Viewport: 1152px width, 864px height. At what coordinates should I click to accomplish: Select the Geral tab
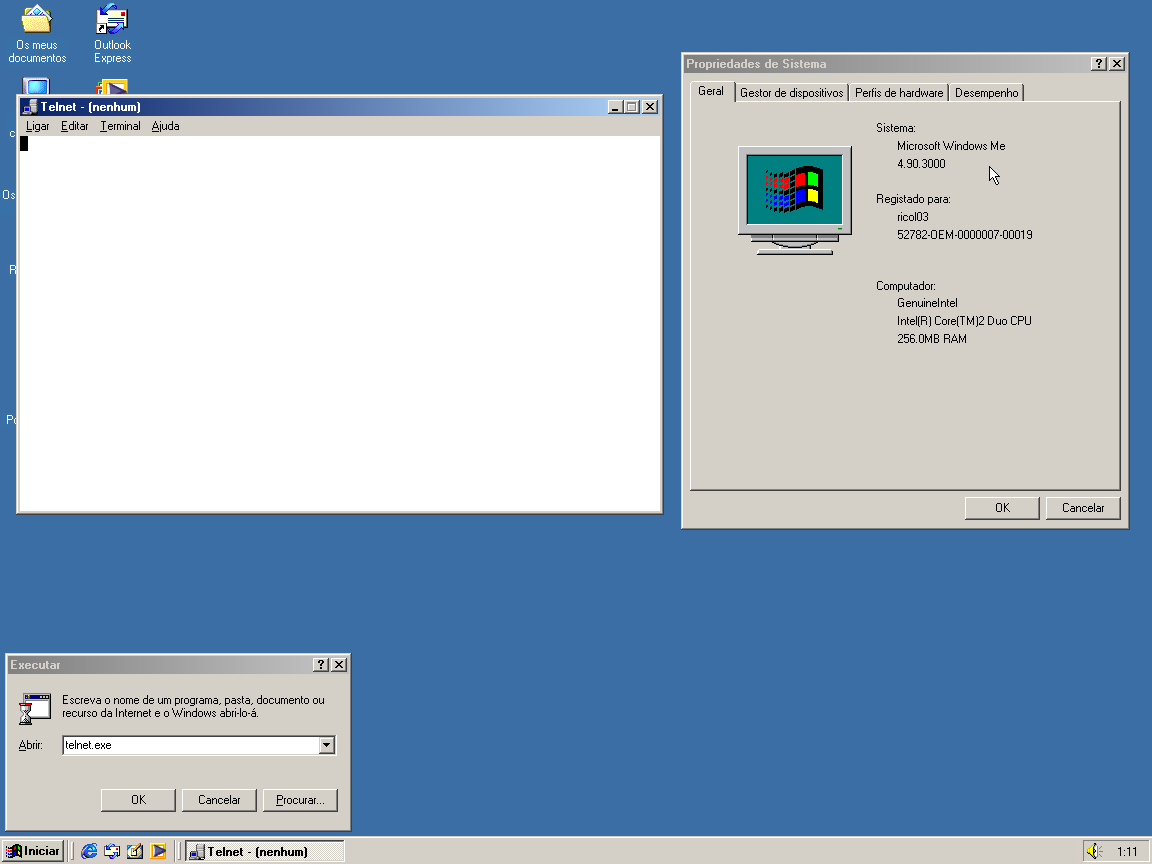tap(711, 91)
